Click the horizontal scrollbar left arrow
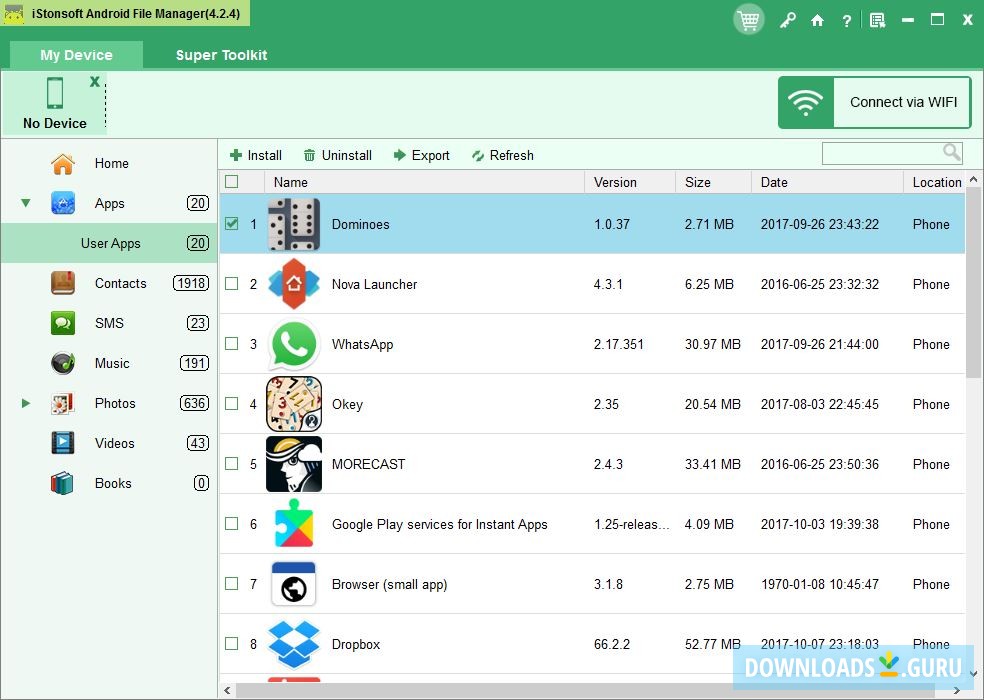The width and height of the screenshot is (984, 700). (x=227, y=691)
